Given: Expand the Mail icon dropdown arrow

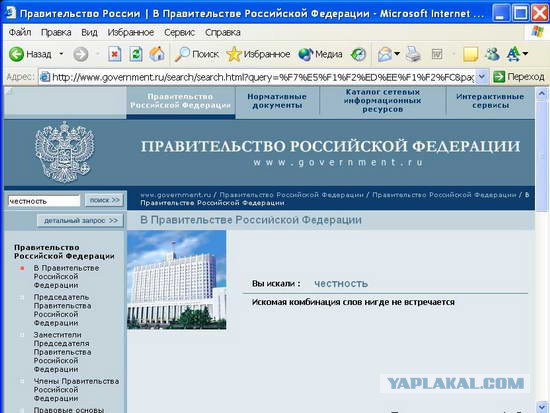Looking at the screenshot, I should (x=397, y=54).
